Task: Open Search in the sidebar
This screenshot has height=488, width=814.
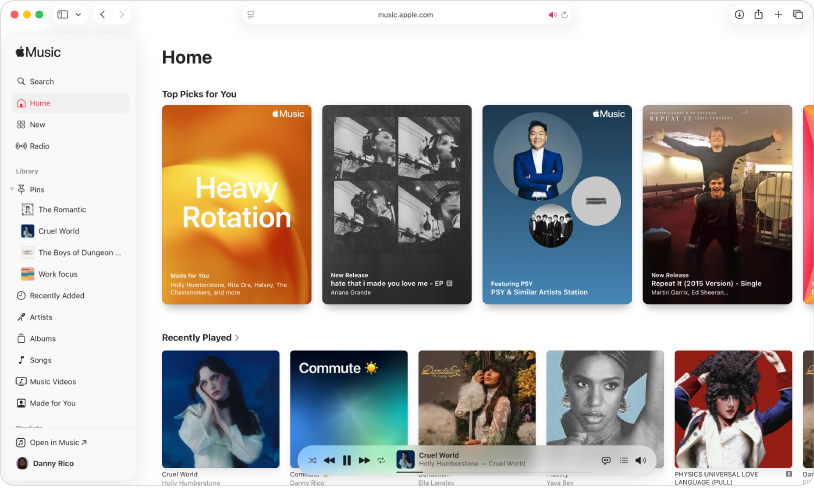Action: (70, 82)
